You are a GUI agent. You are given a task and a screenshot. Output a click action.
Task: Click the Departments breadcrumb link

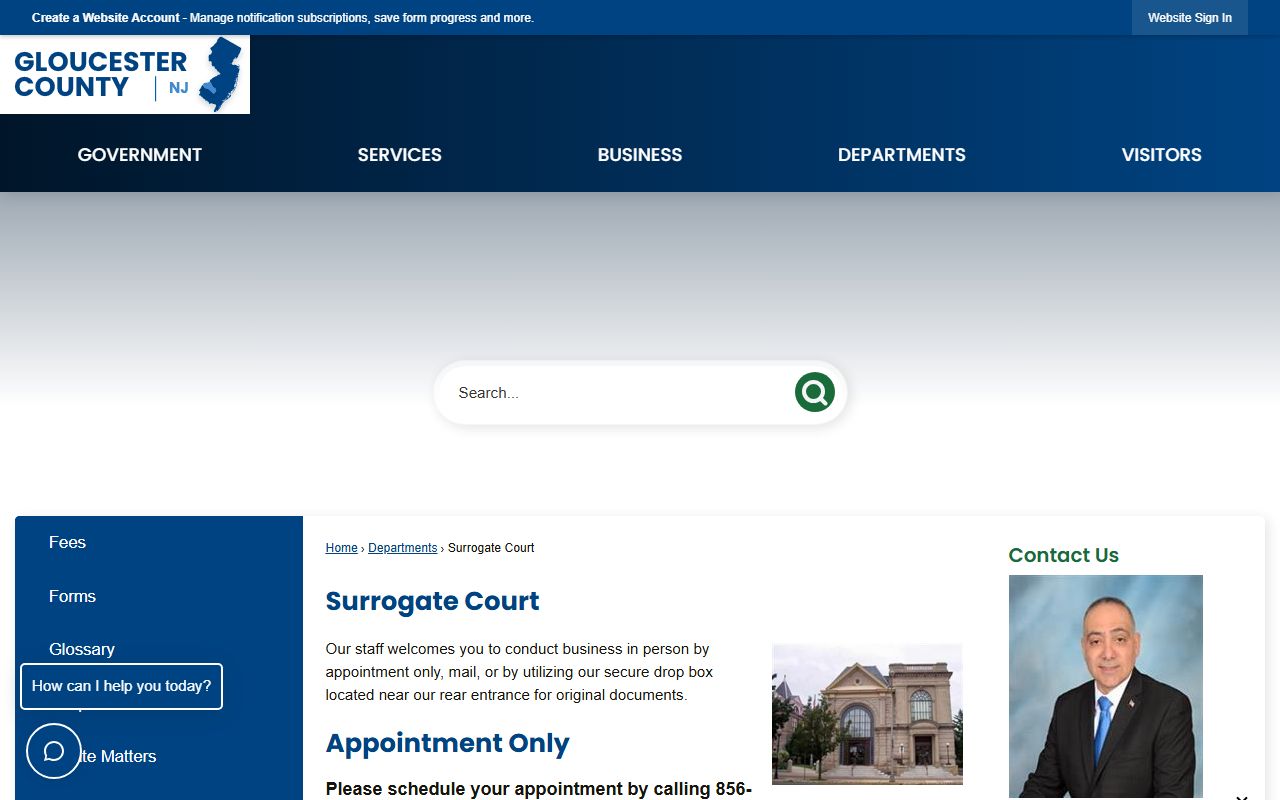point(402,548)
